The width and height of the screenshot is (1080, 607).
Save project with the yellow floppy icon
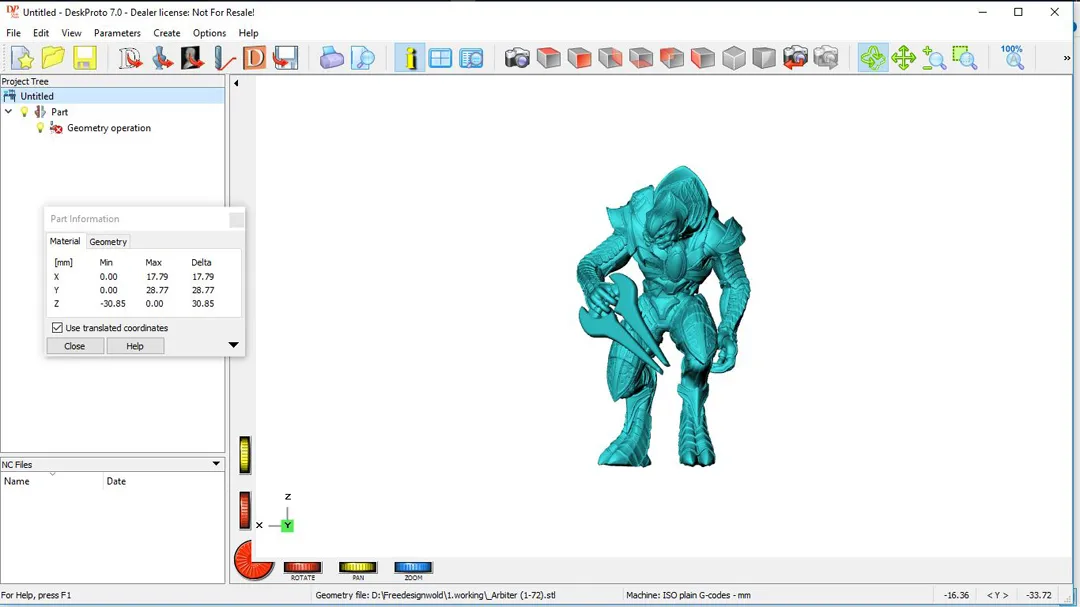click(x=84, y=58)
